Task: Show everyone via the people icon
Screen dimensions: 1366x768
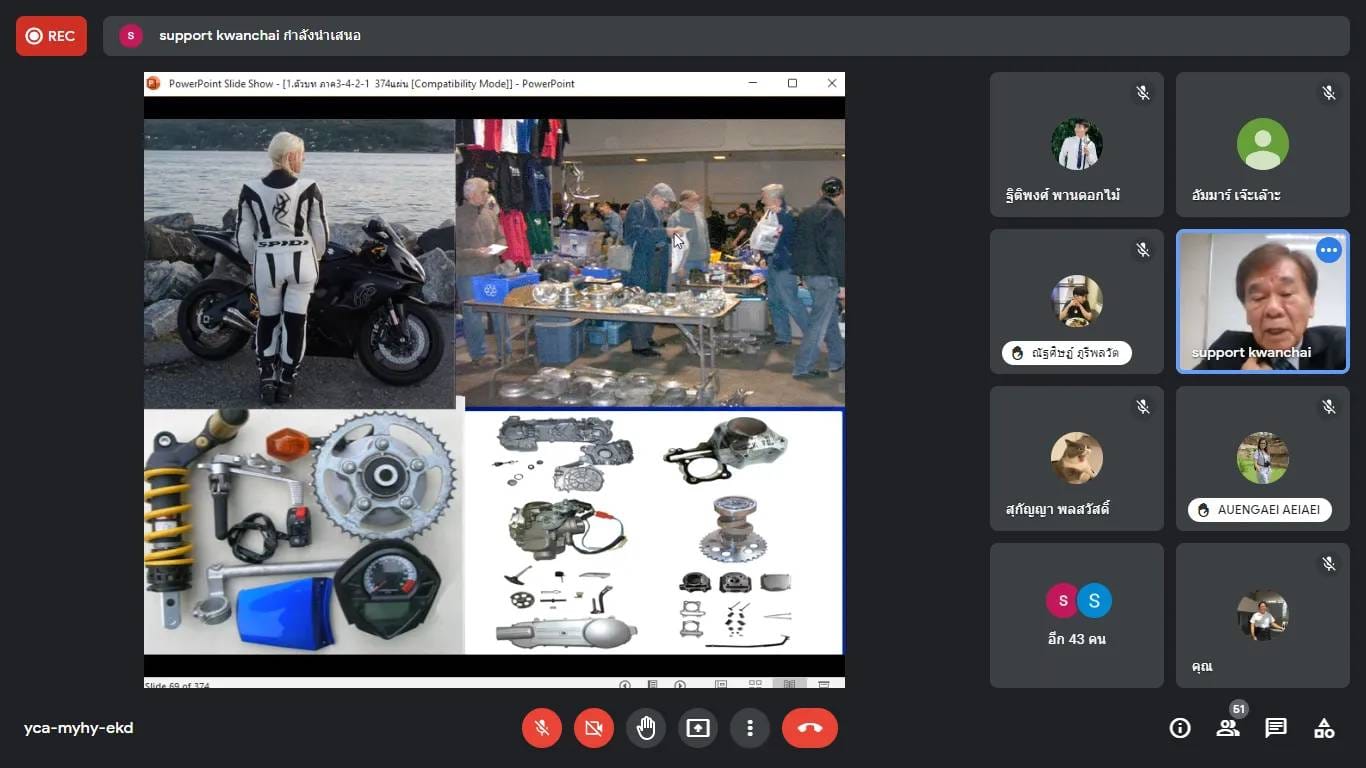Action: coord(1228,728)
